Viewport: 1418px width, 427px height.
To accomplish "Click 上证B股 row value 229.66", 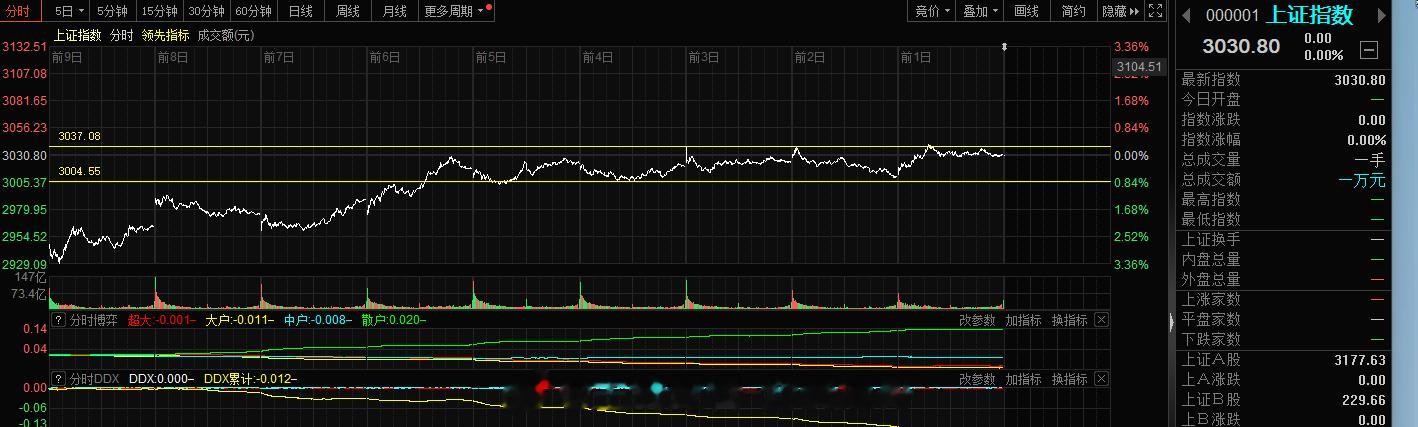I will (x=1366, y=400).
